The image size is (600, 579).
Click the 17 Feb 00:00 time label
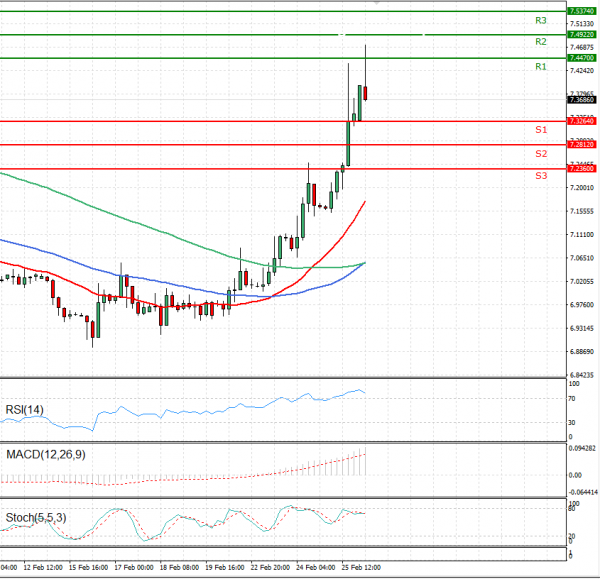coord(134,568)
